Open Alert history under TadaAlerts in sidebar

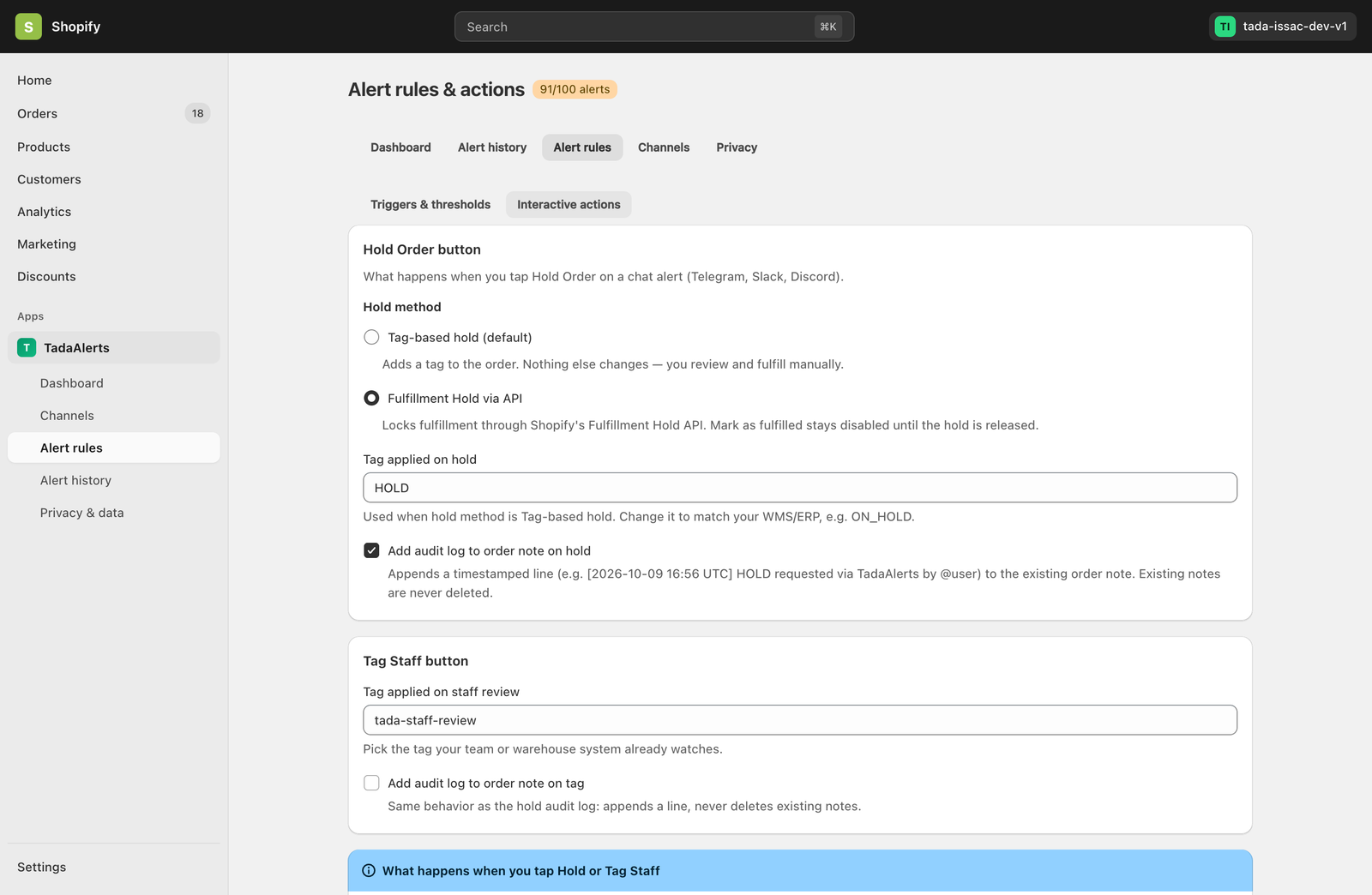pos(114,481)
